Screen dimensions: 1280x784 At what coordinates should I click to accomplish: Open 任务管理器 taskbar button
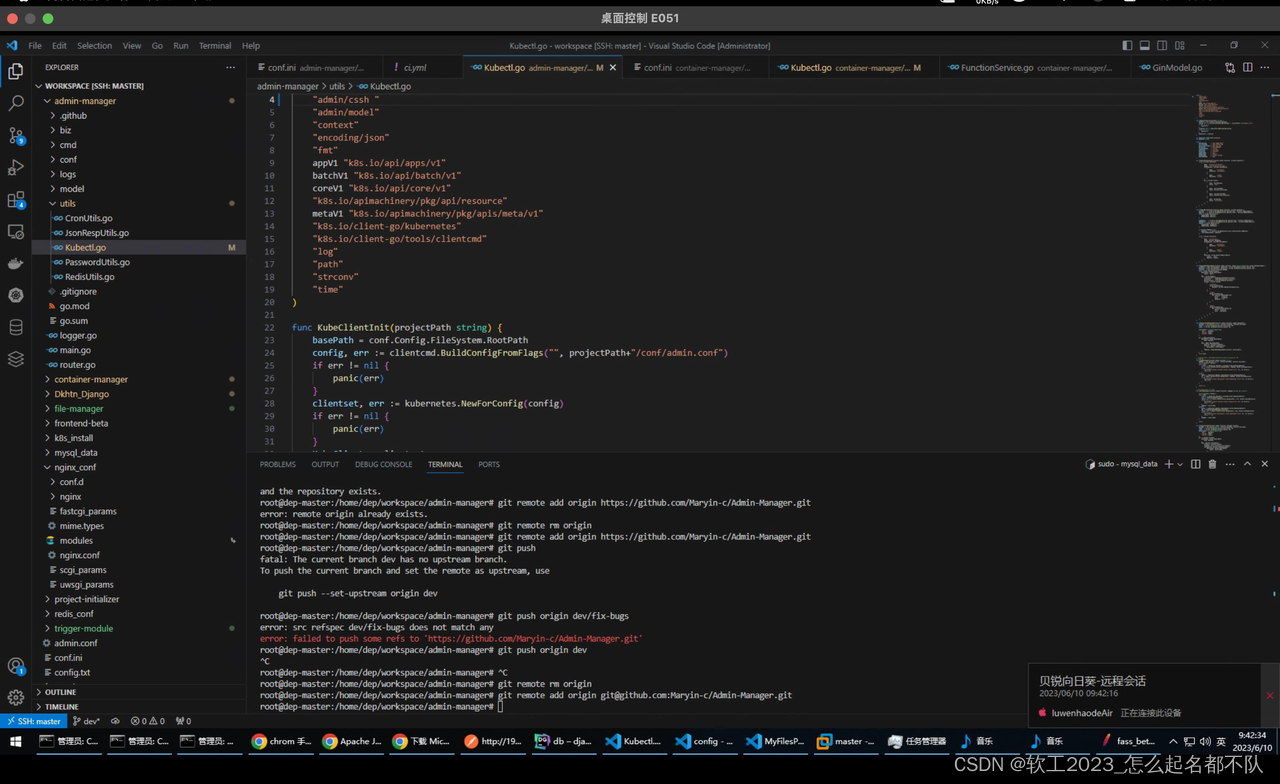point(917,742)
